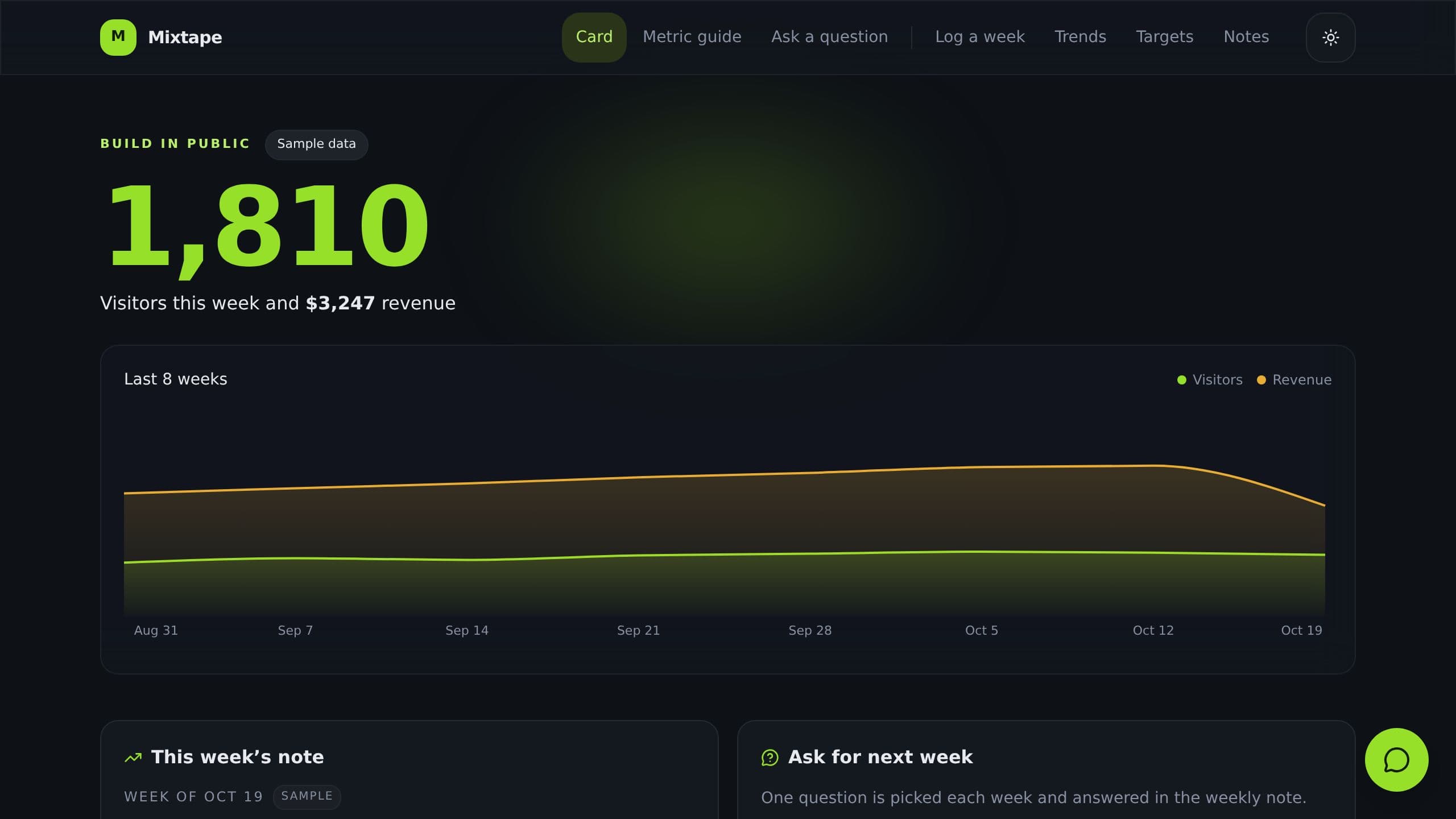Viewport: 1456px width, 819px height.
Task: Click the Sep 28 axis label
Action: (809, 630)
